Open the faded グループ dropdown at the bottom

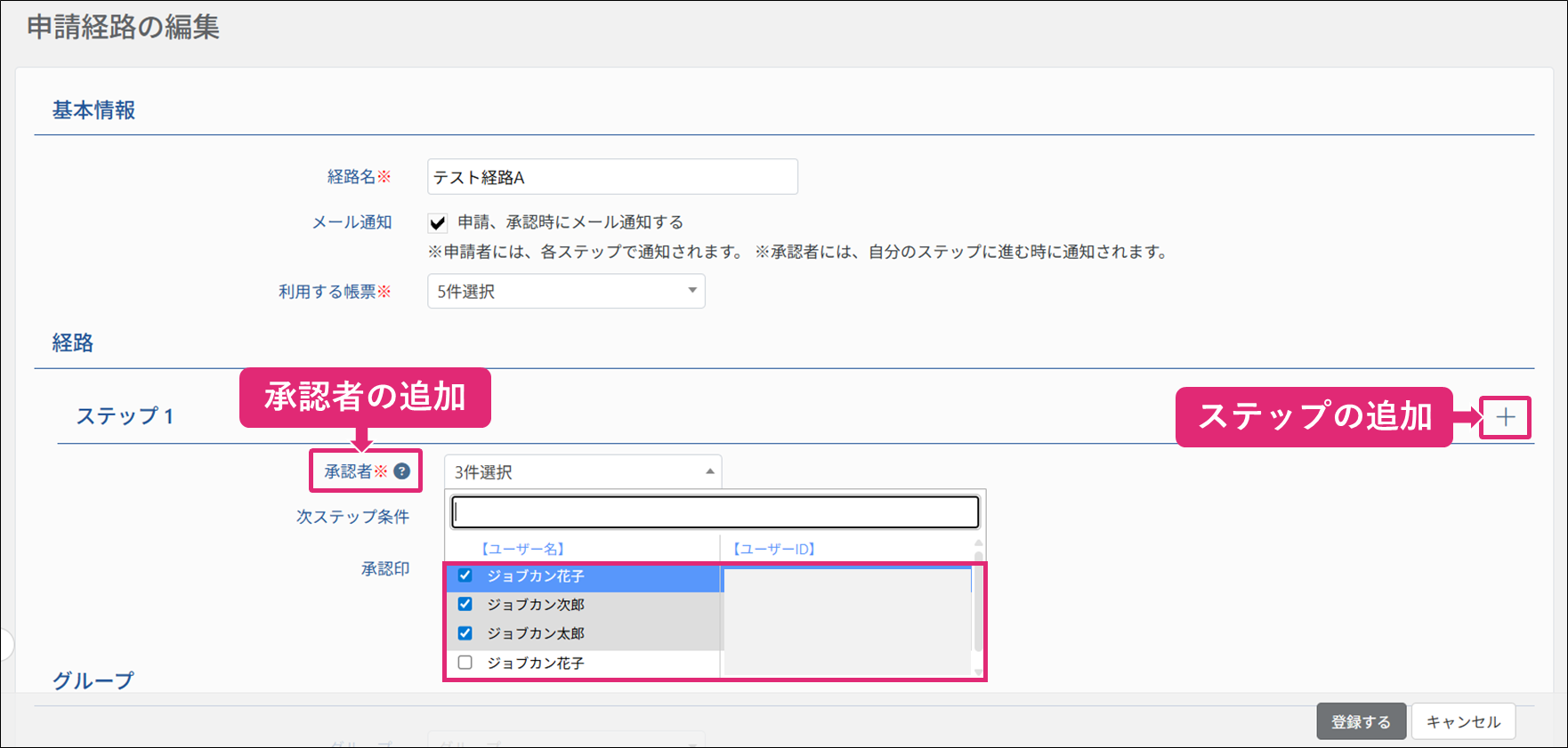pyautogui.click(x=566, y=740)
